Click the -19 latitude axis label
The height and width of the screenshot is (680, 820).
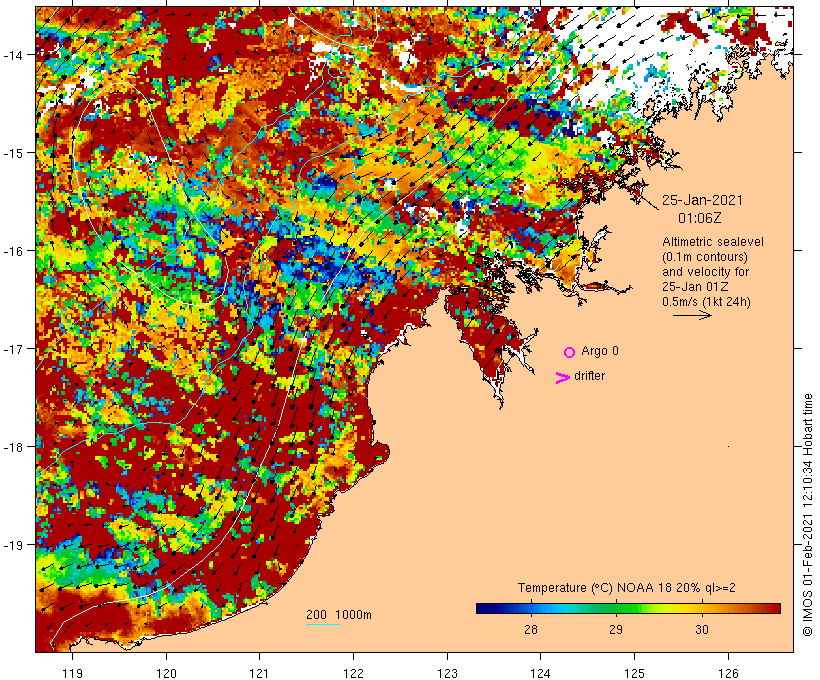coord(13,545)
